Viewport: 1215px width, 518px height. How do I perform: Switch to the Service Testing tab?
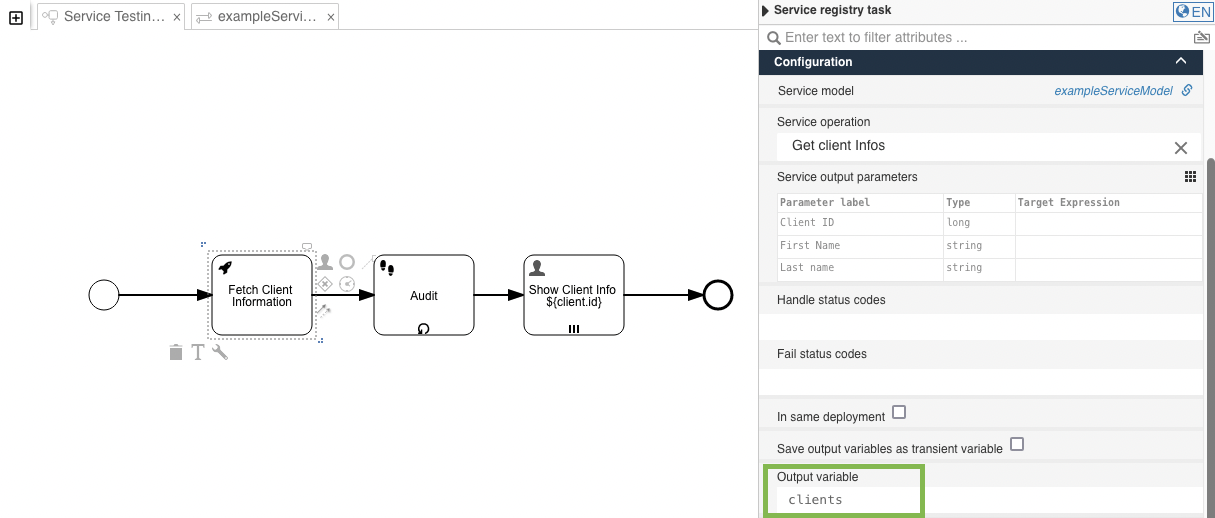(105, 17)
